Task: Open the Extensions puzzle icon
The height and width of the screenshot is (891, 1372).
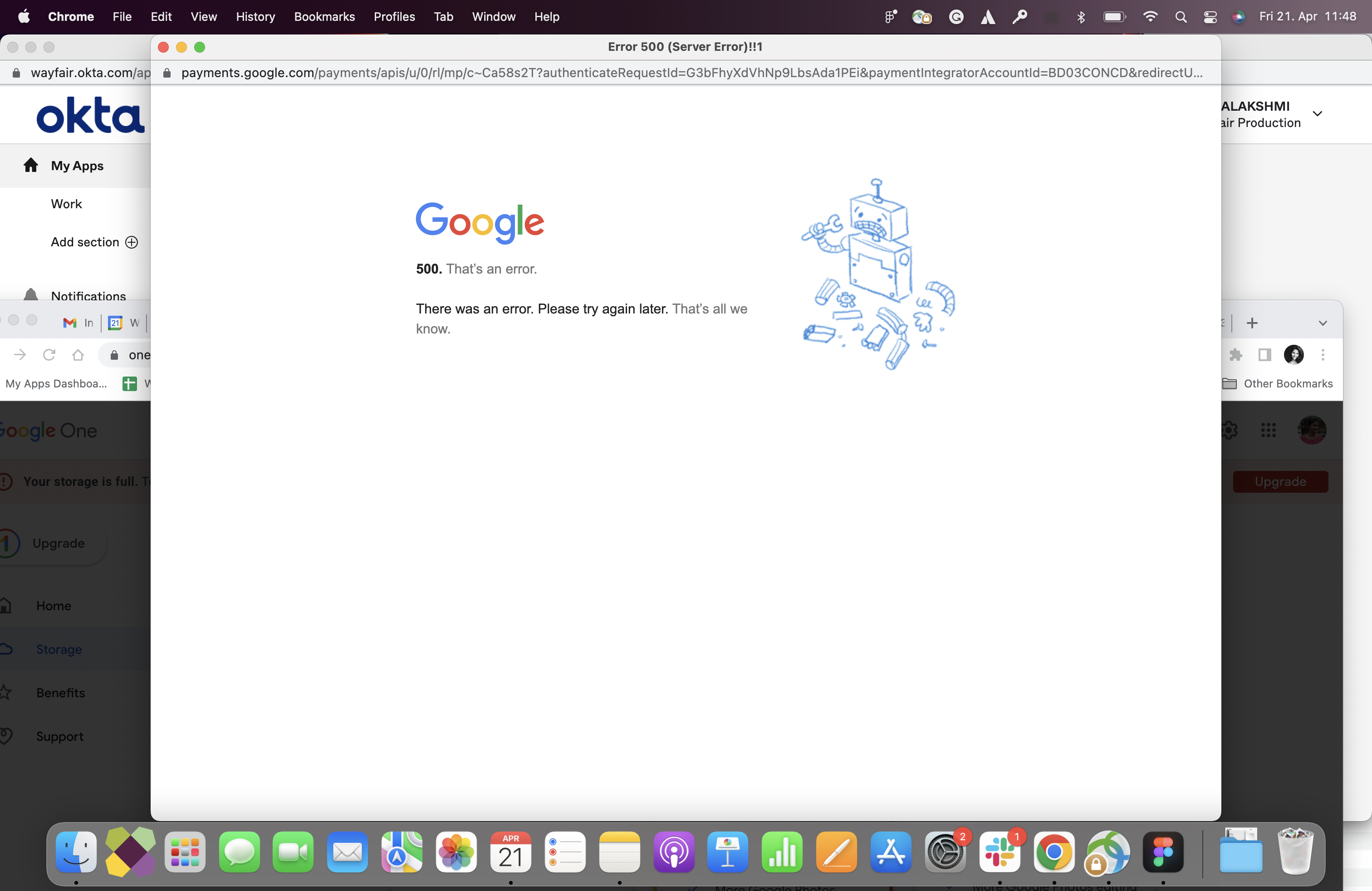Action: pos(1235,354)
